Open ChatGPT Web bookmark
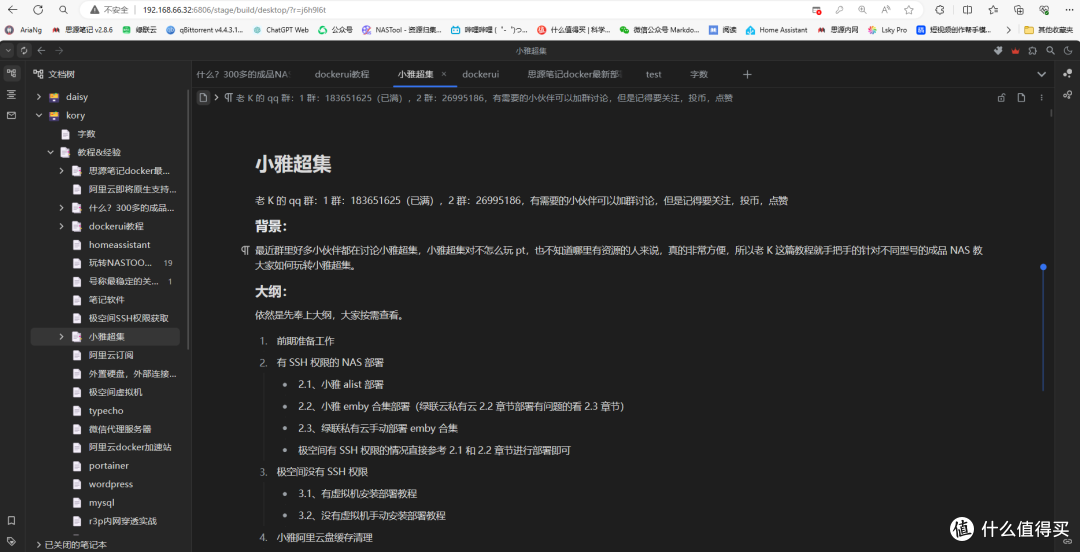The width and height of the screenshot is (1080, 552). pos(281,30)
